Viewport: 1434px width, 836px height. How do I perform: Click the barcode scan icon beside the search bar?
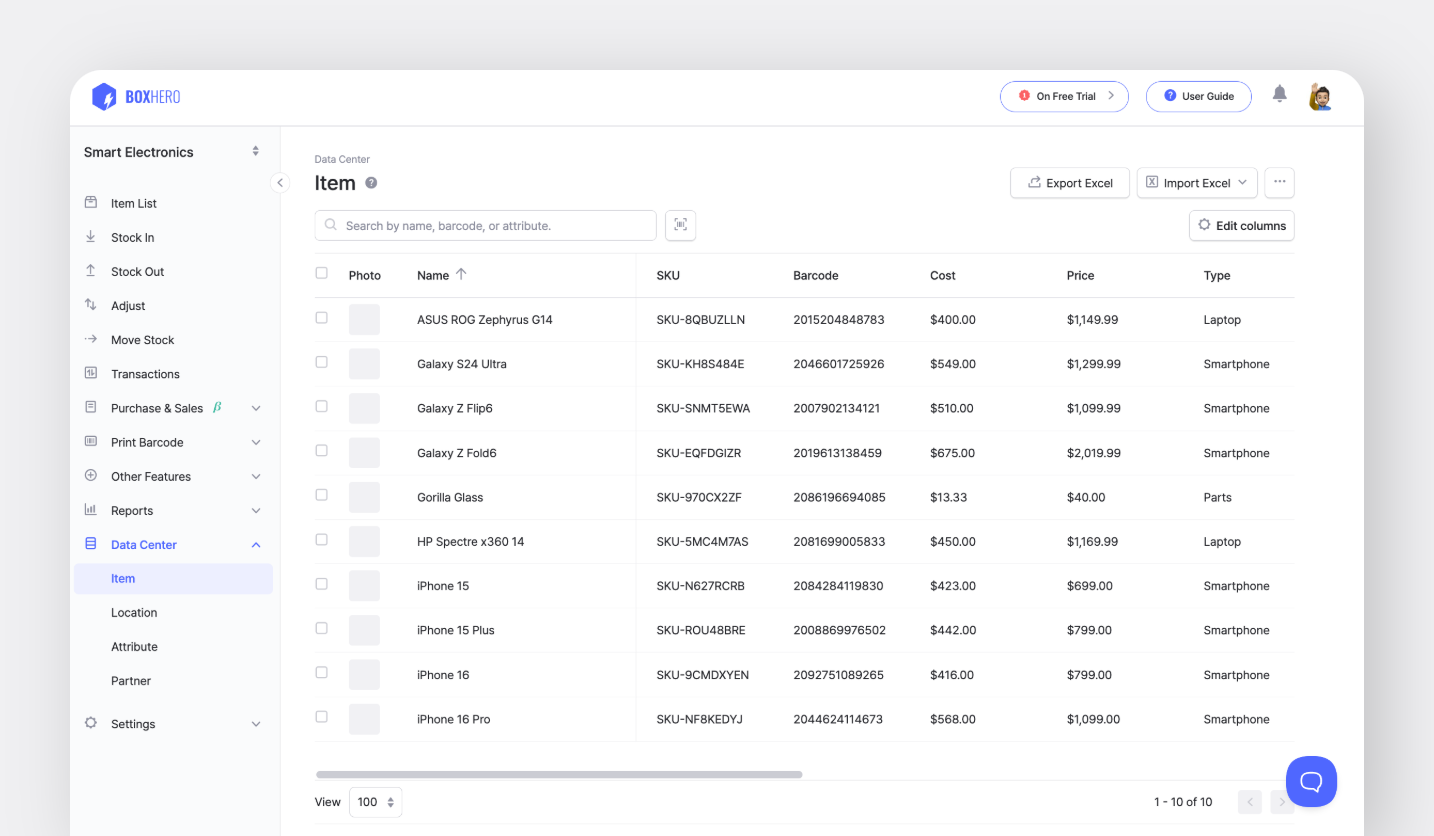click(680, 225)
